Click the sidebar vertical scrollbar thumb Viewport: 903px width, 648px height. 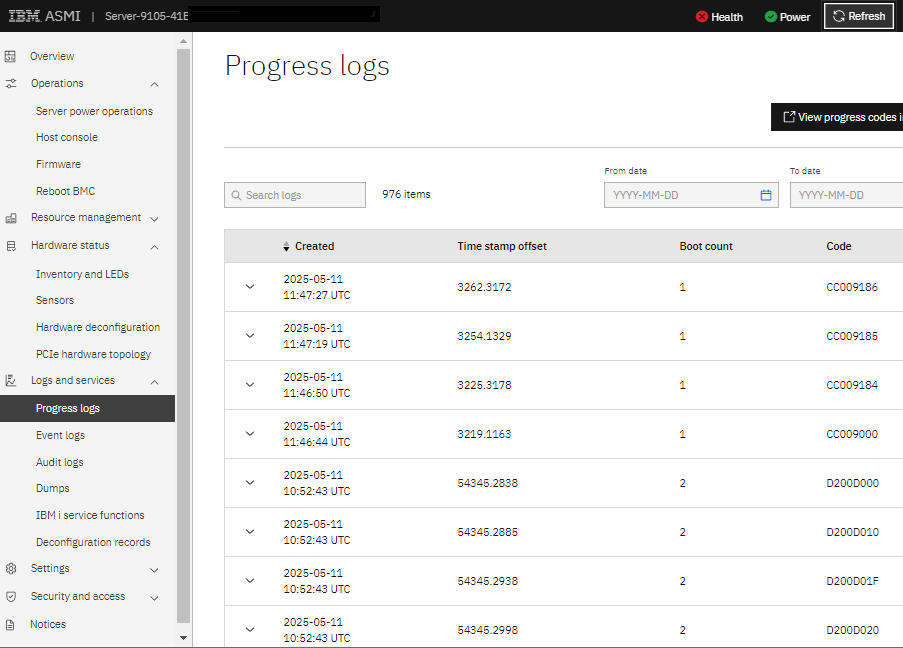(x=184, y=336)
